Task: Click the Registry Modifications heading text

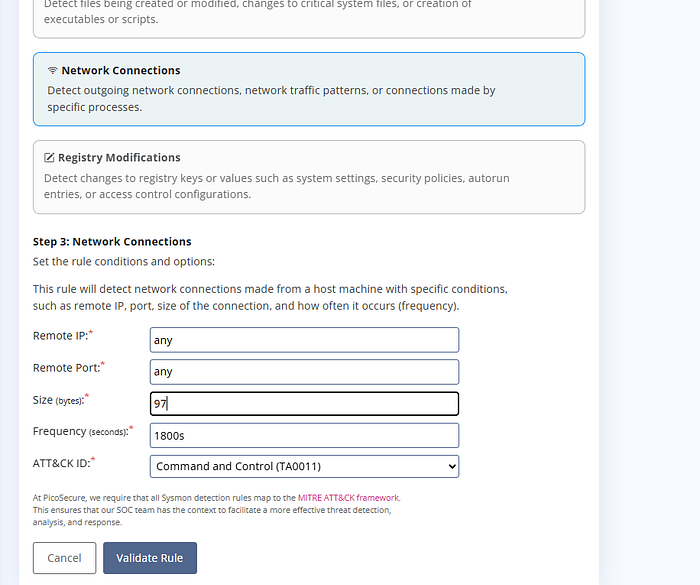Action: coord(119,158)
